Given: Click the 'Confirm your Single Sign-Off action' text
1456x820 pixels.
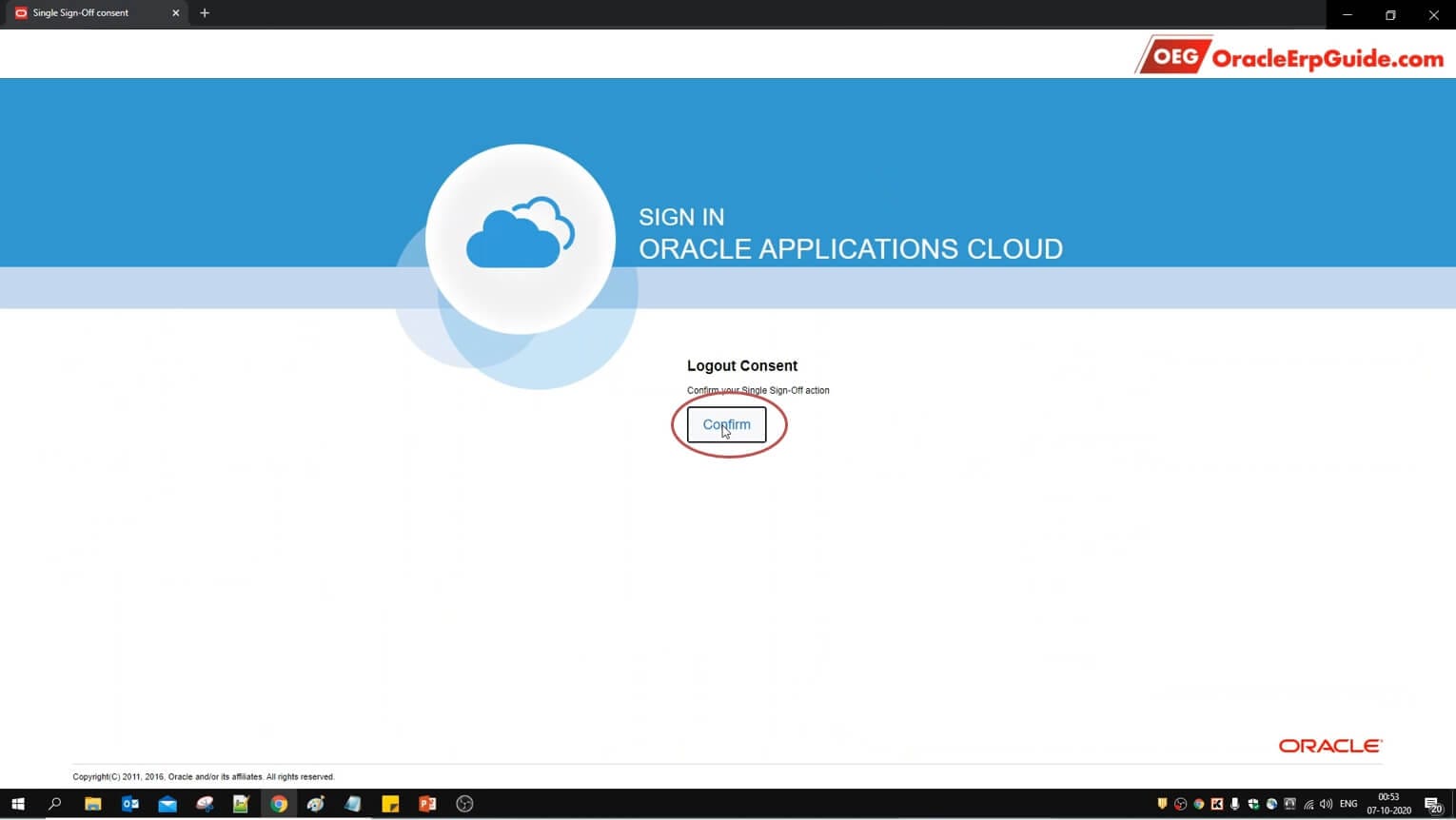Looking at the screenshot, I should (x=758, y=390).
